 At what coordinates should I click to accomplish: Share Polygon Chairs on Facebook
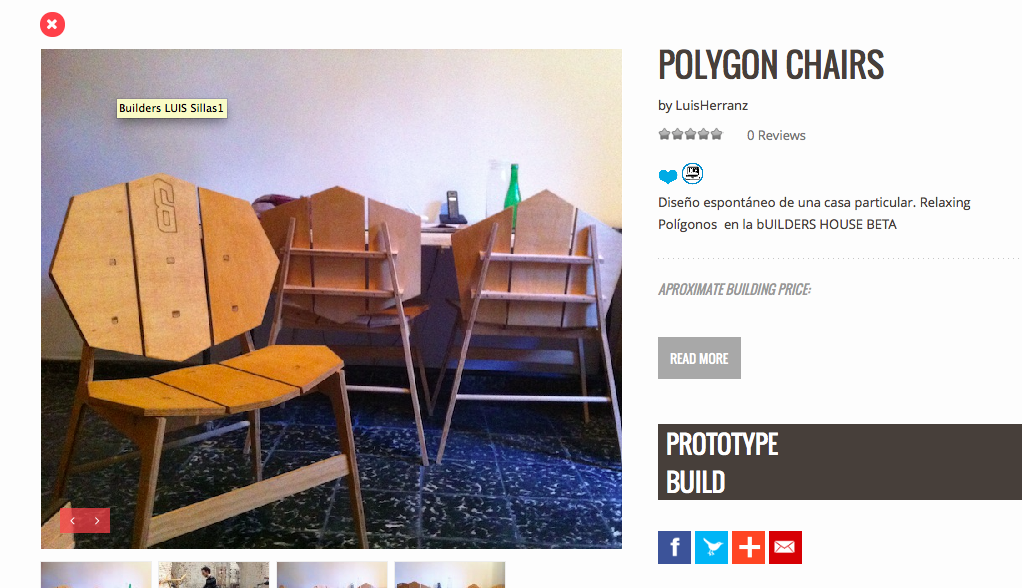click(x=674, y=548)
